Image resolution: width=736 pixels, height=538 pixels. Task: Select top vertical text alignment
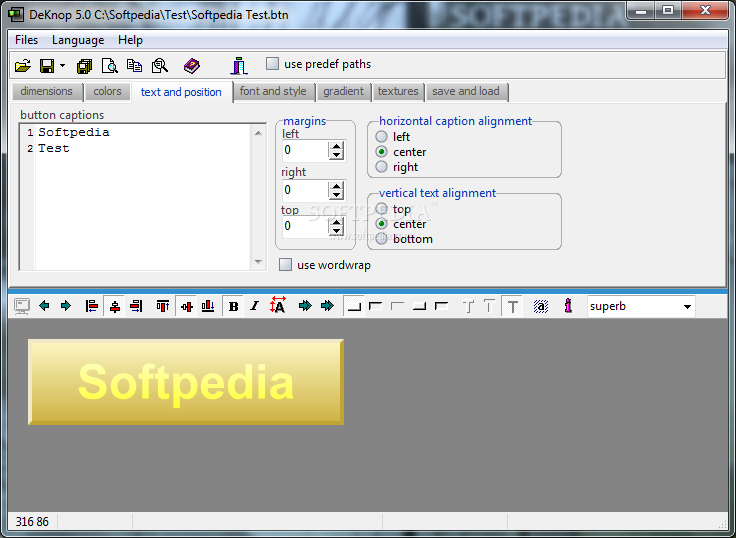coord(382,208)
